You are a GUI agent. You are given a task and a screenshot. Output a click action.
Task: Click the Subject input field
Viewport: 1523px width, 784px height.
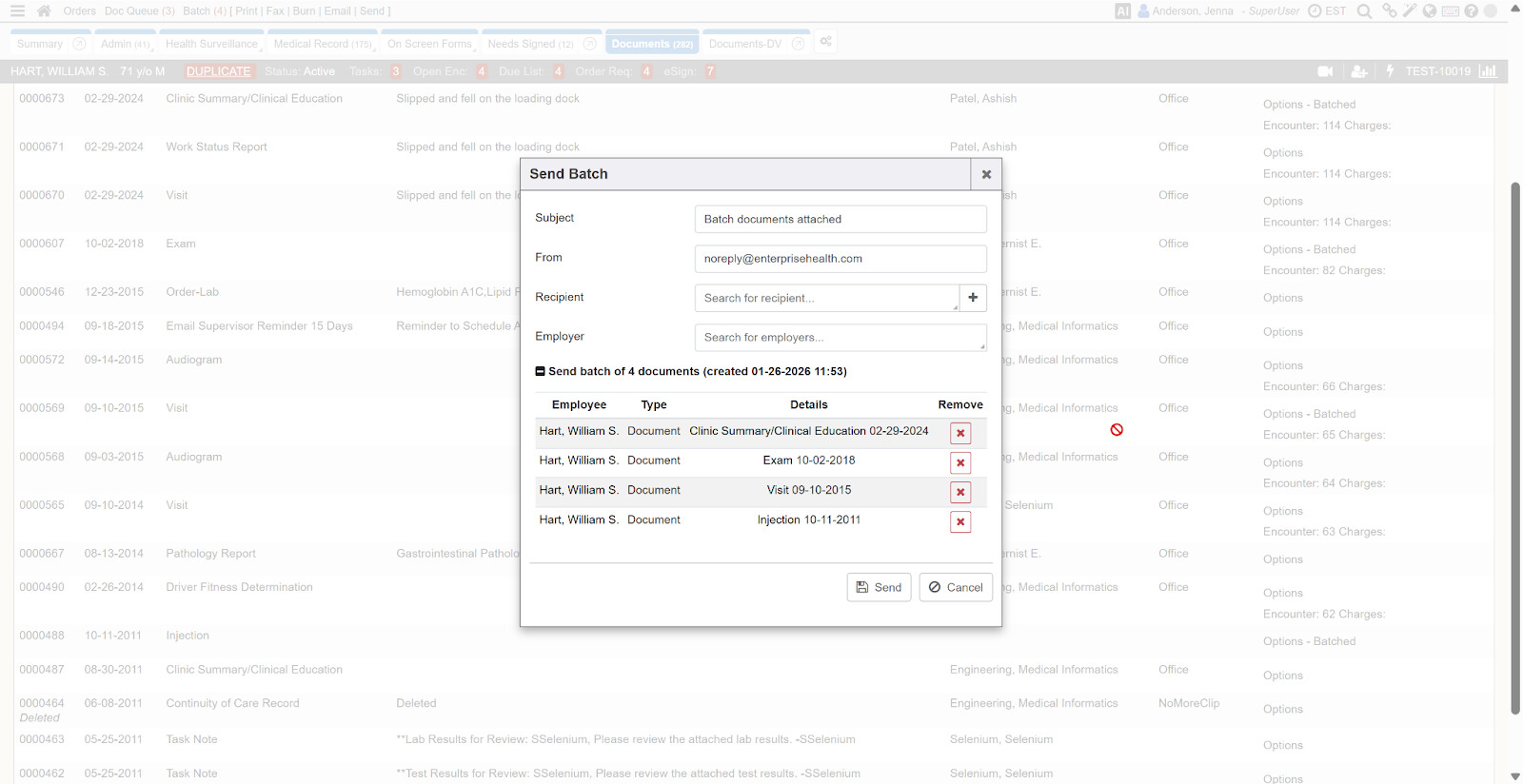[840, 219]
